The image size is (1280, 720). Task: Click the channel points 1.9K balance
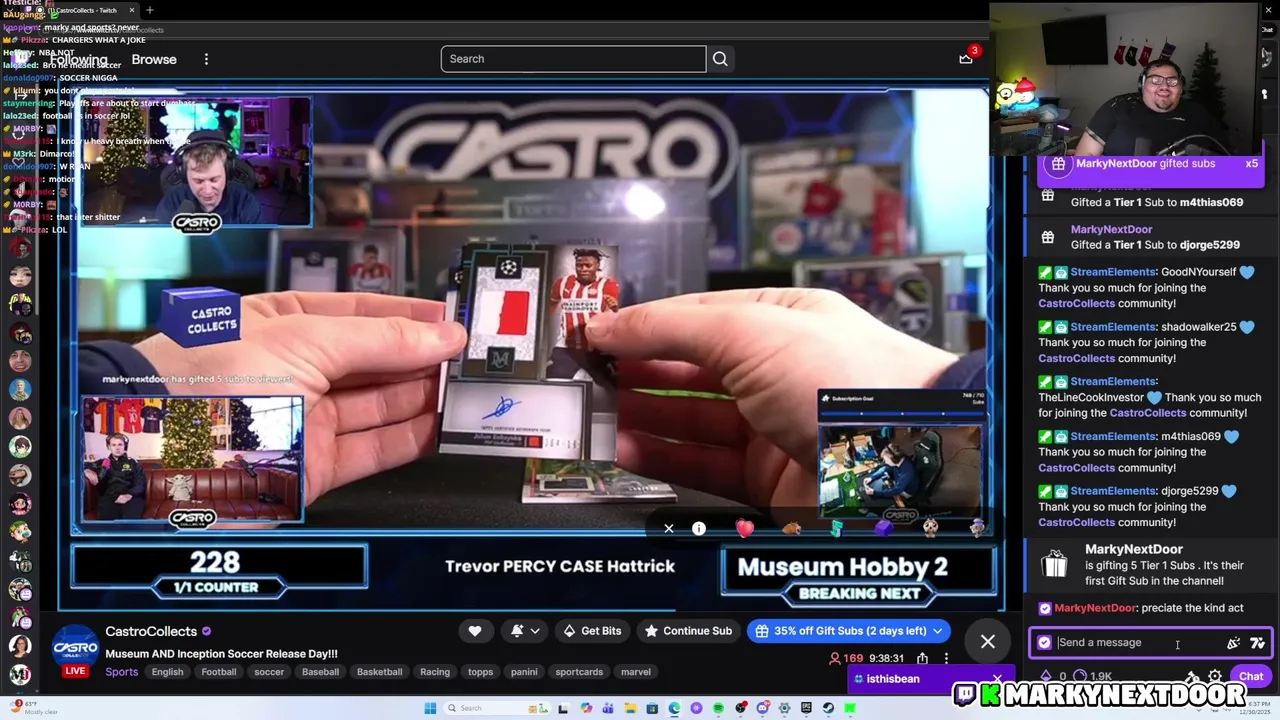(x=1092, y=677)
